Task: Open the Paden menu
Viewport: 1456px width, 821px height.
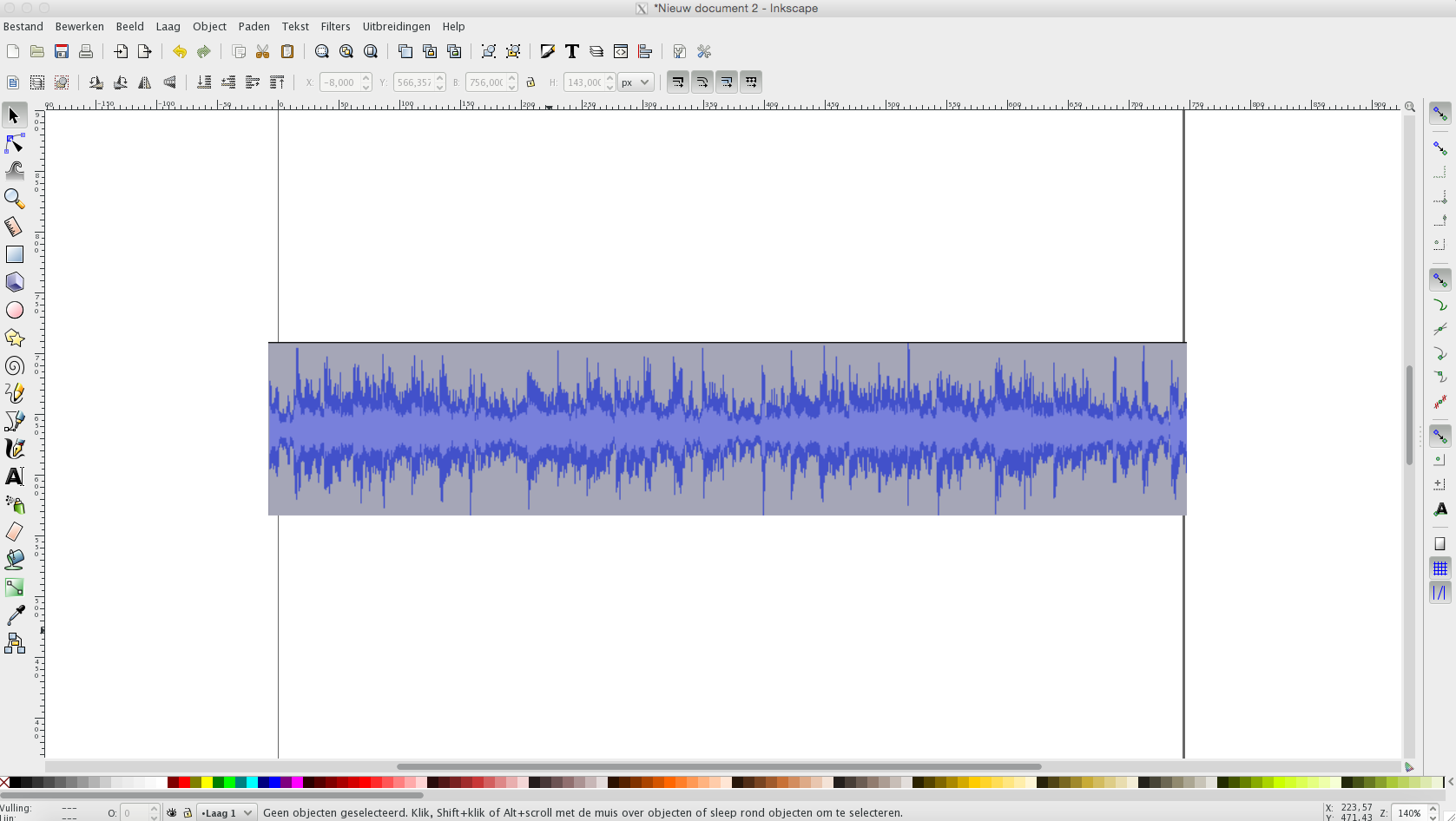Action: pos(254,26)
